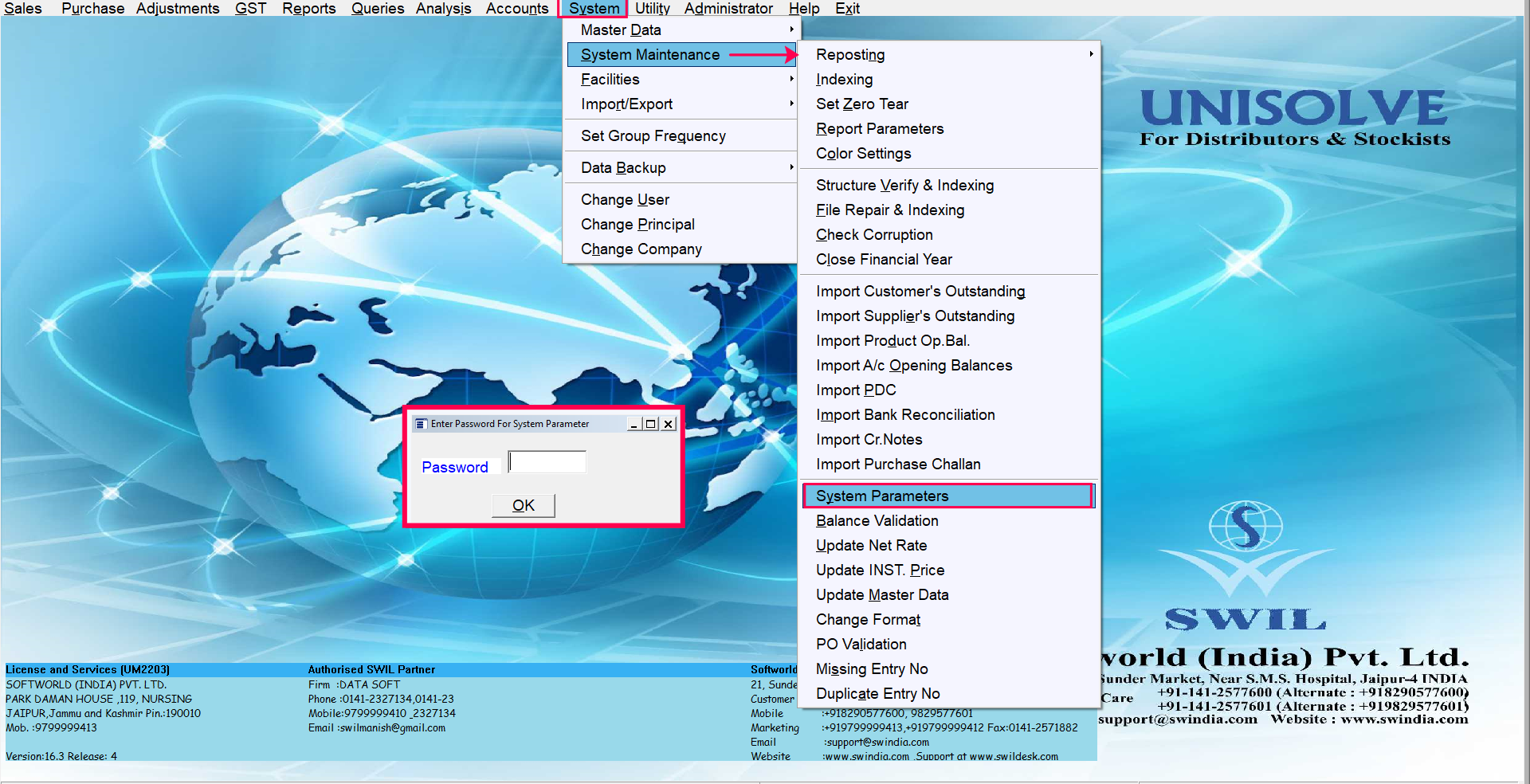Open the Analysis menu
Viewport: 1530px width, 784px height.
point(443,8)
